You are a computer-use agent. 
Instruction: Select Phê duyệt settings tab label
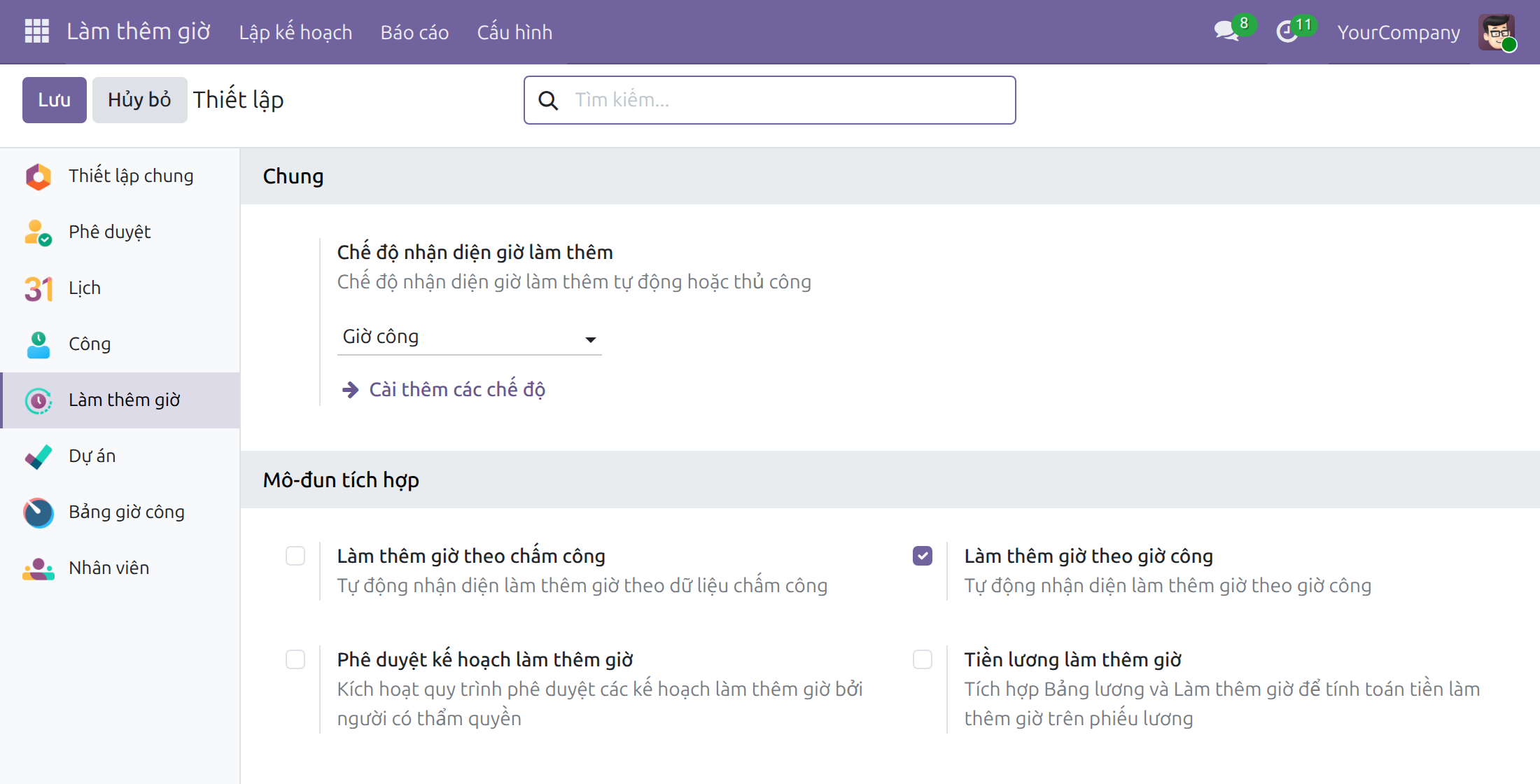110,232
